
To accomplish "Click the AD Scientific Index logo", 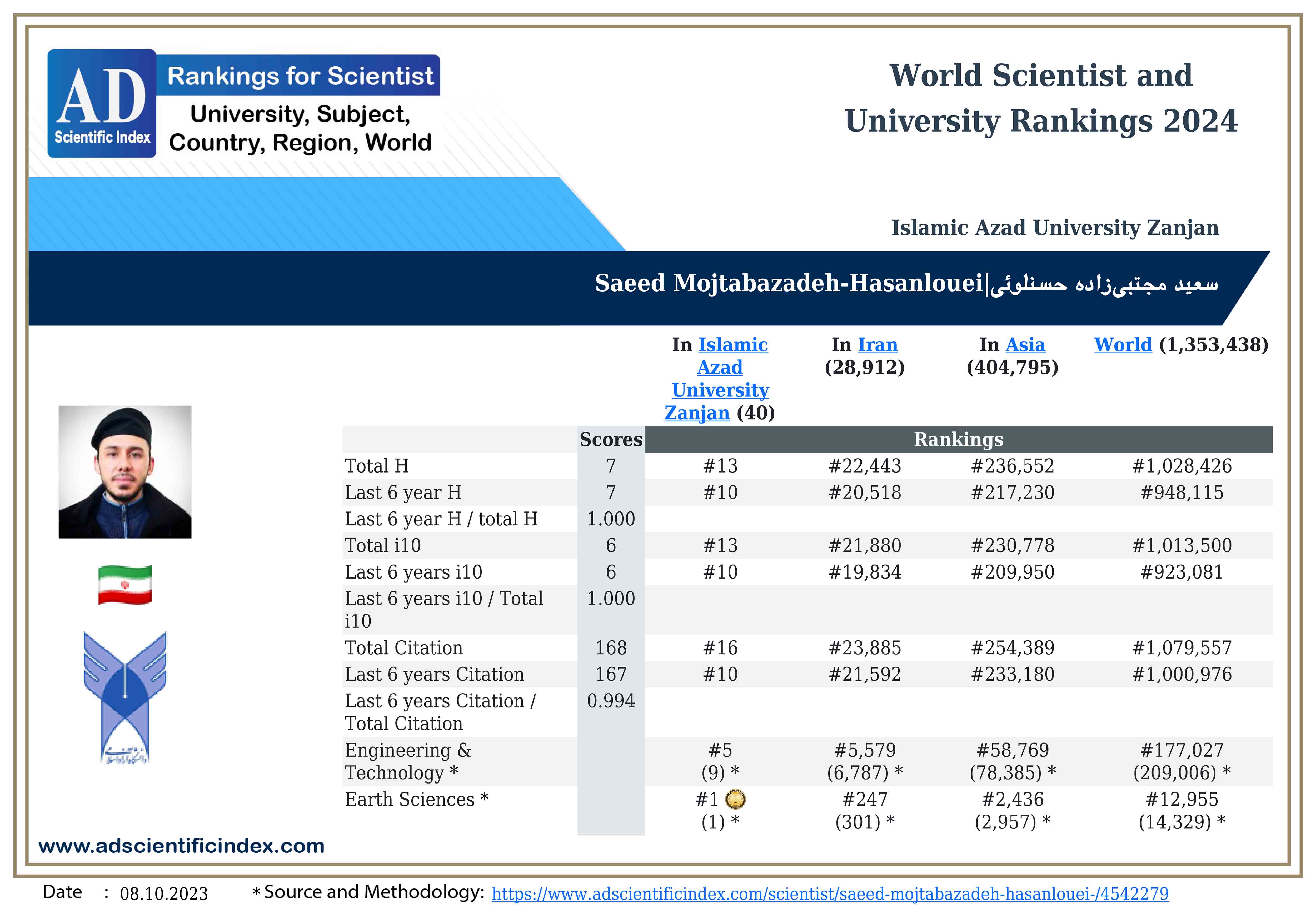I will pos(101,104).
